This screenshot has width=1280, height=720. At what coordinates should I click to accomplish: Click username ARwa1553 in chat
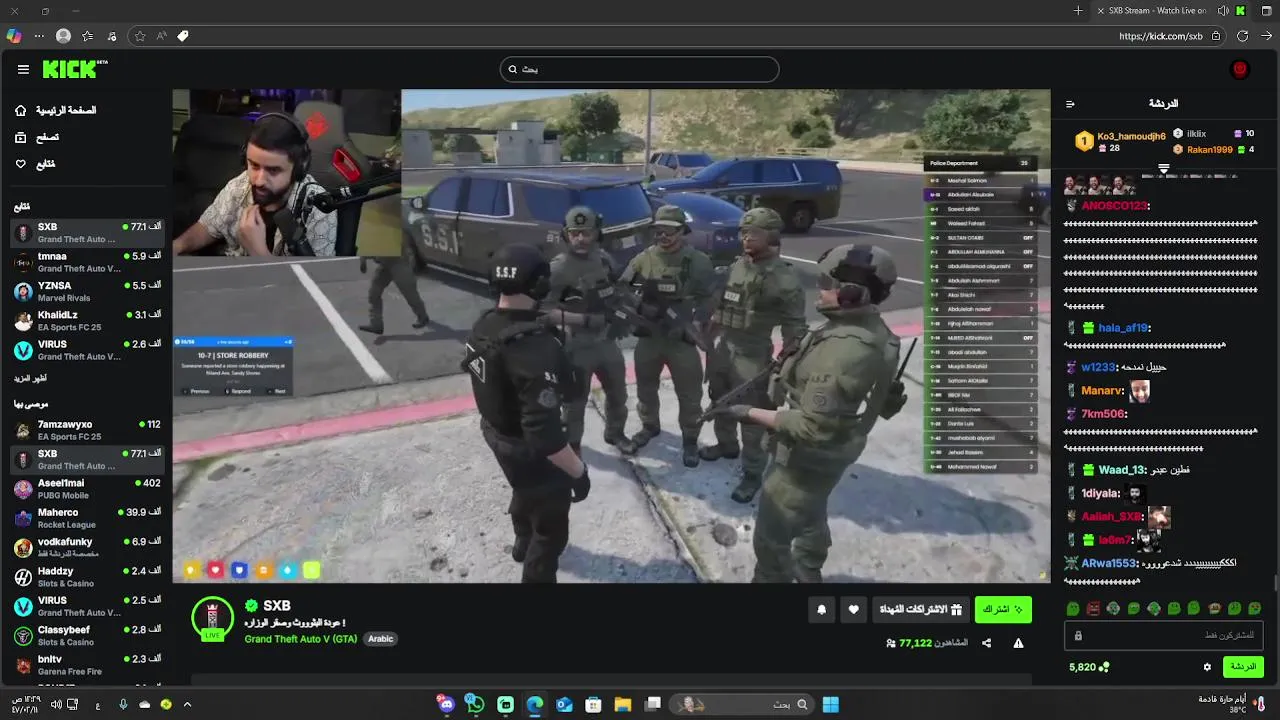coord(1110,564)
